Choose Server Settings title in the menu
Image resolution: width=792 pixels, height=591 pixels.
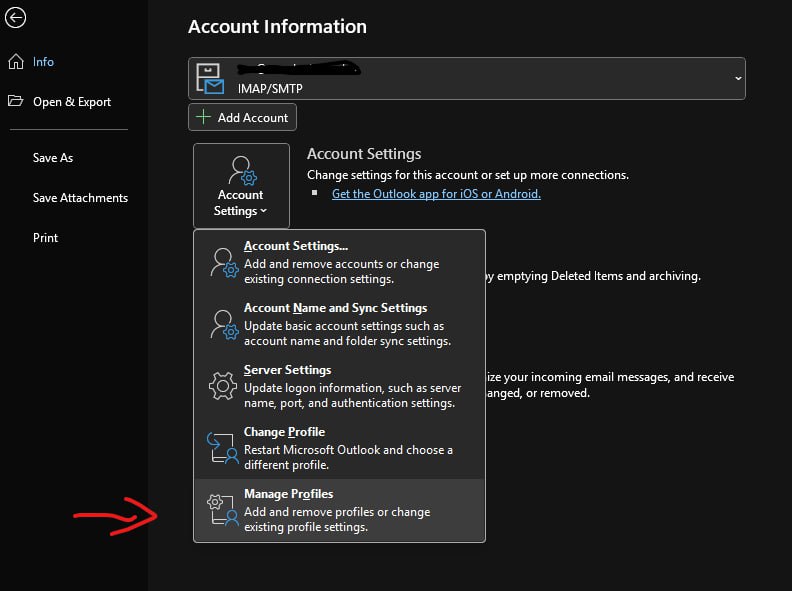pyautogui.click(x=287, y=370)
